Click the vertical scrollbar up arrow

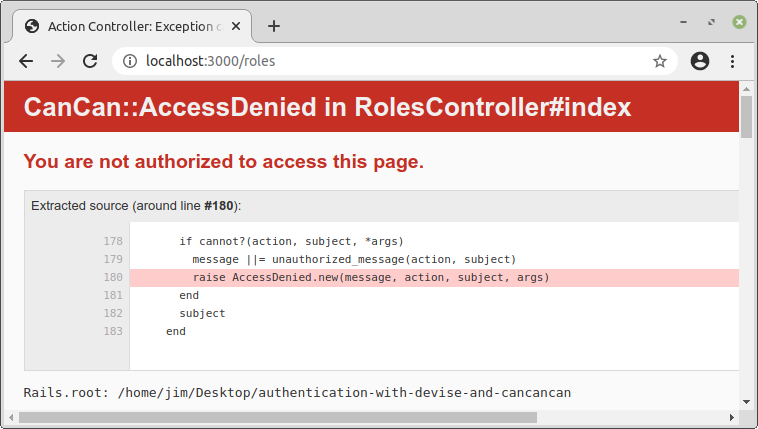click(746, 89)
